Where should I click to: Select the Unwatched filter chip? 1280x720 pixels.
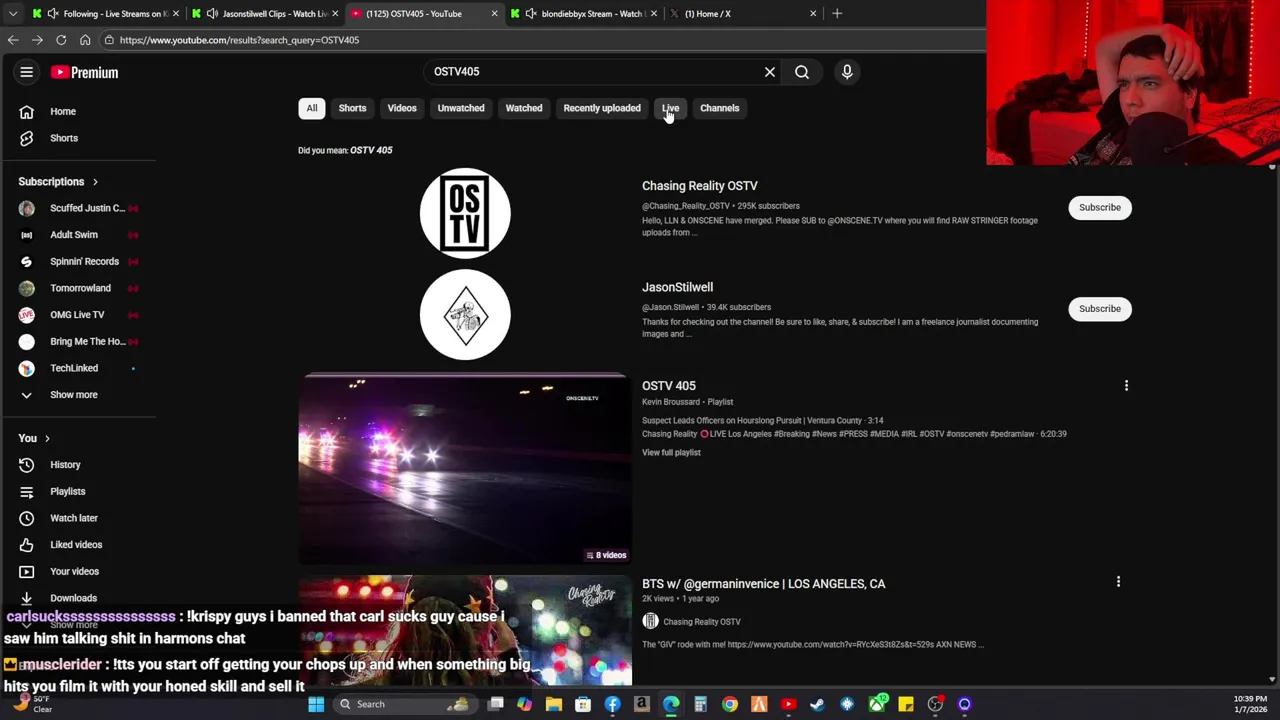[461, 108]
